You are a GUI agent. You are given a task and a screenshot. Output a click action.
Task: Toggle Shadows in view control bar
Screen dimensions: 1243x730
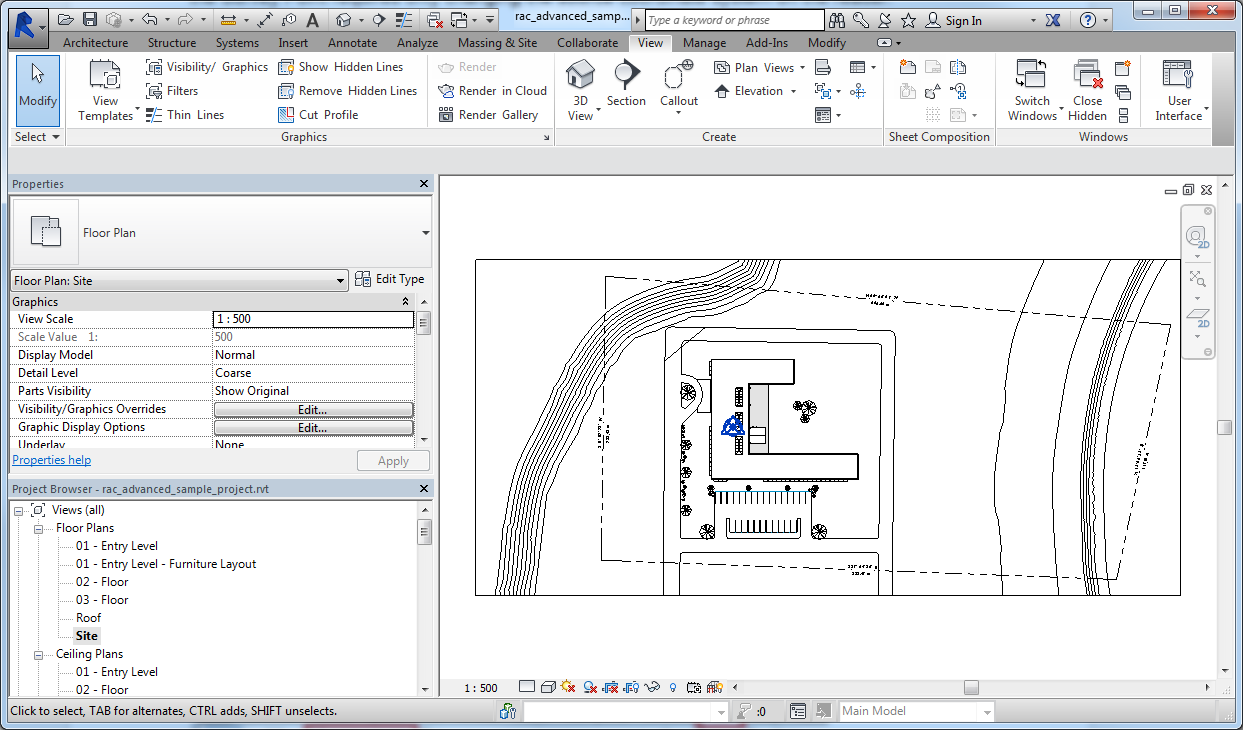[x=590, y=687]
